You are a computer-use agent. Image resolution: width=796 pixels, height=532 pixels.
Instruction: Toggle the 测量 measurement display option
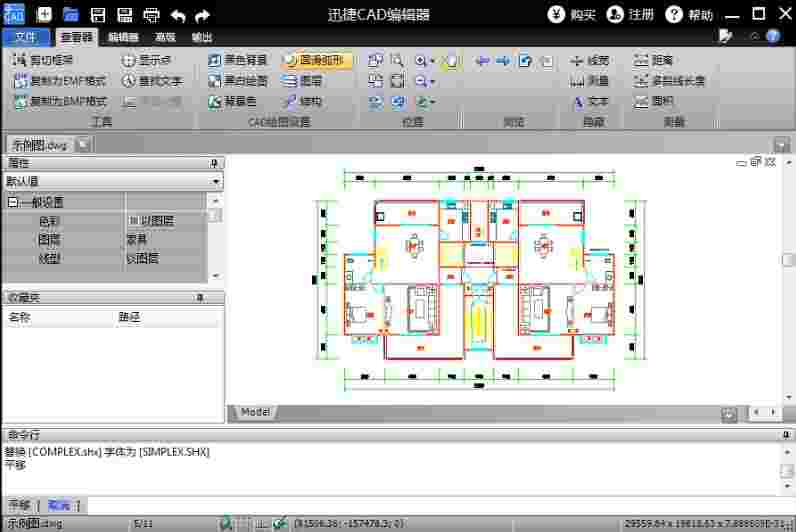tap(589, 81)
